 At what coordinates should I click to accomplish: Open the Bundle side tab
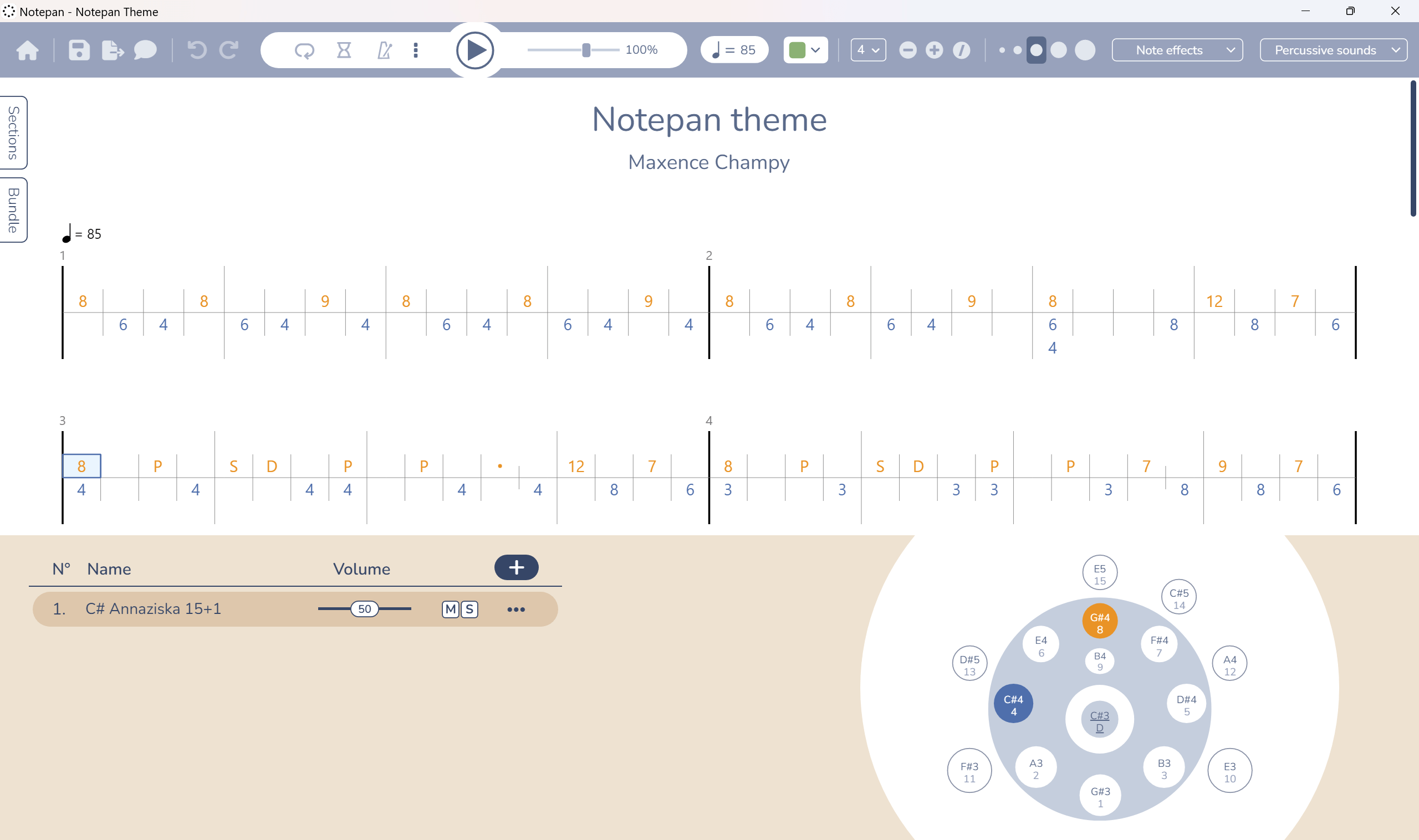[14, 210]
